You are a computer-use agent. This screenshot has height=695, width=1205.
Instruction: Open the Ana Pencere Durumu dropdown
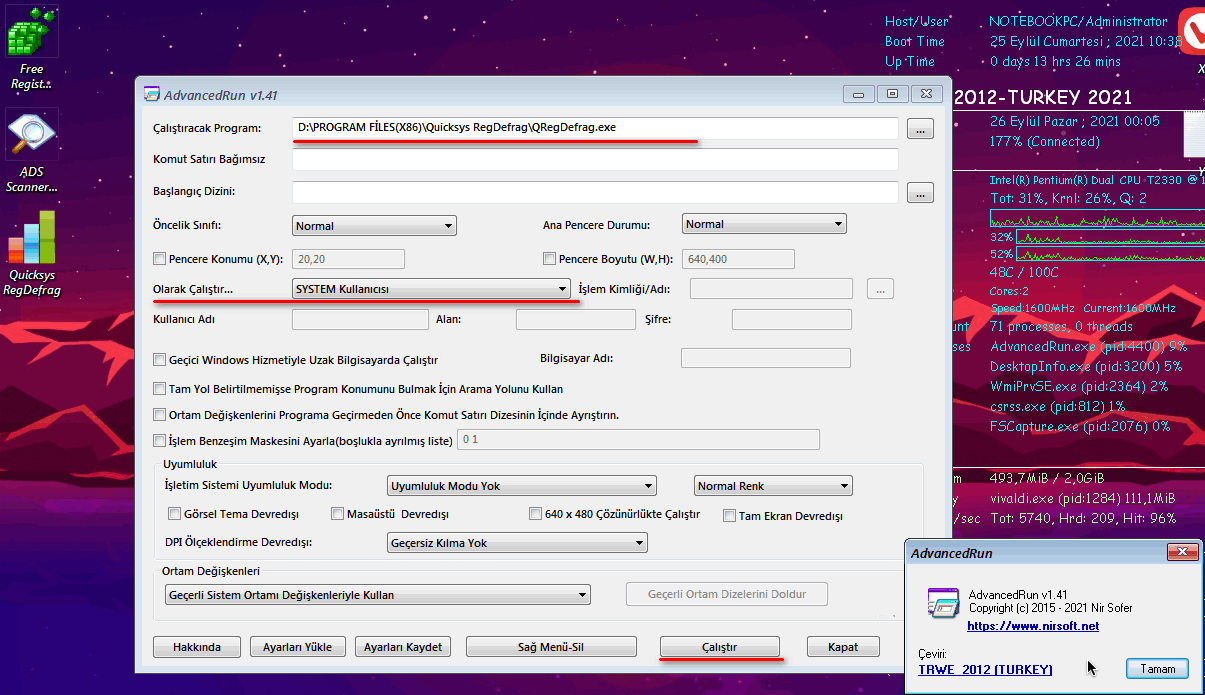click(764, 224)
